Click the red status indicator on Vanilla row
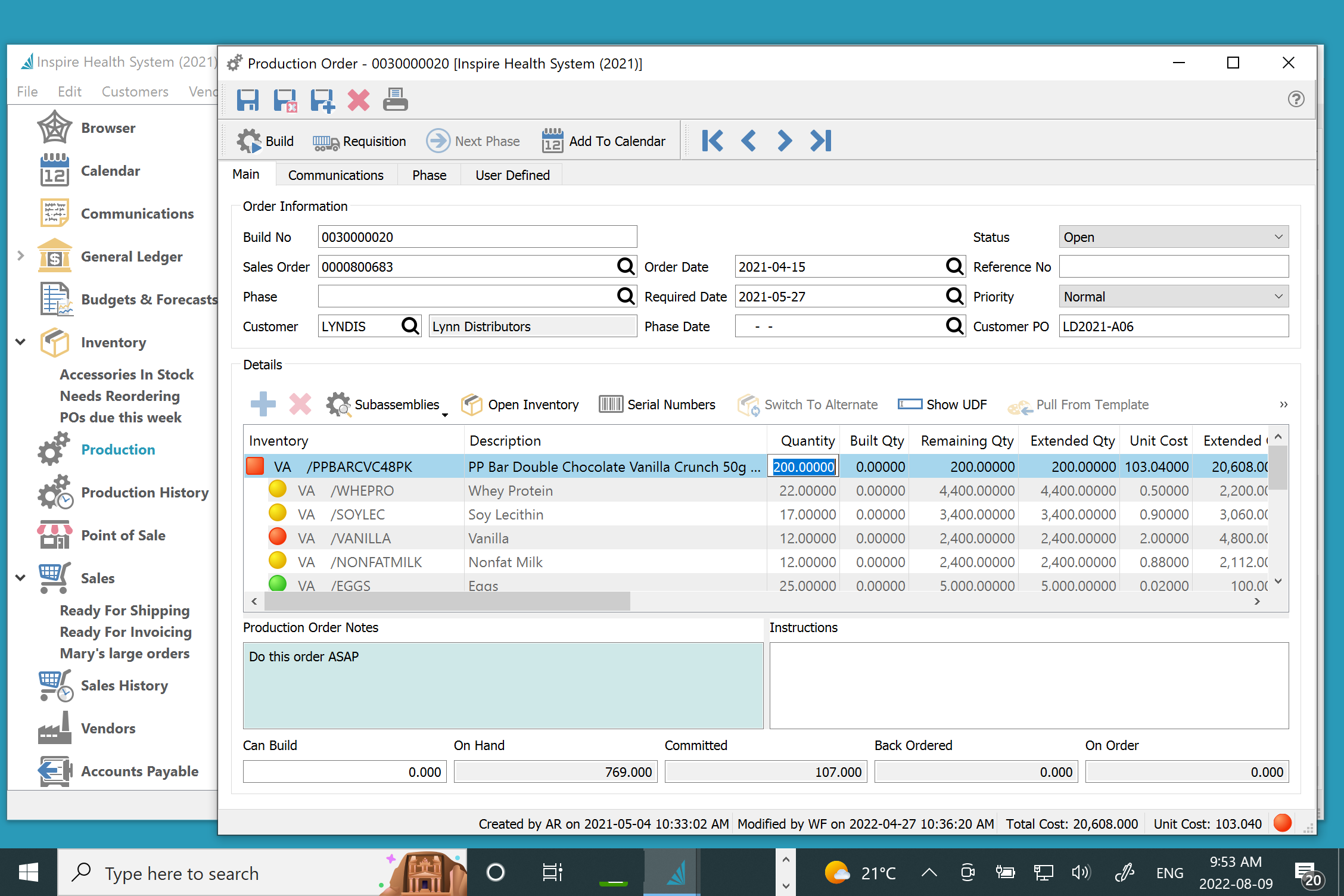Viewport: 1344px width, 896px height. [278, 537]
